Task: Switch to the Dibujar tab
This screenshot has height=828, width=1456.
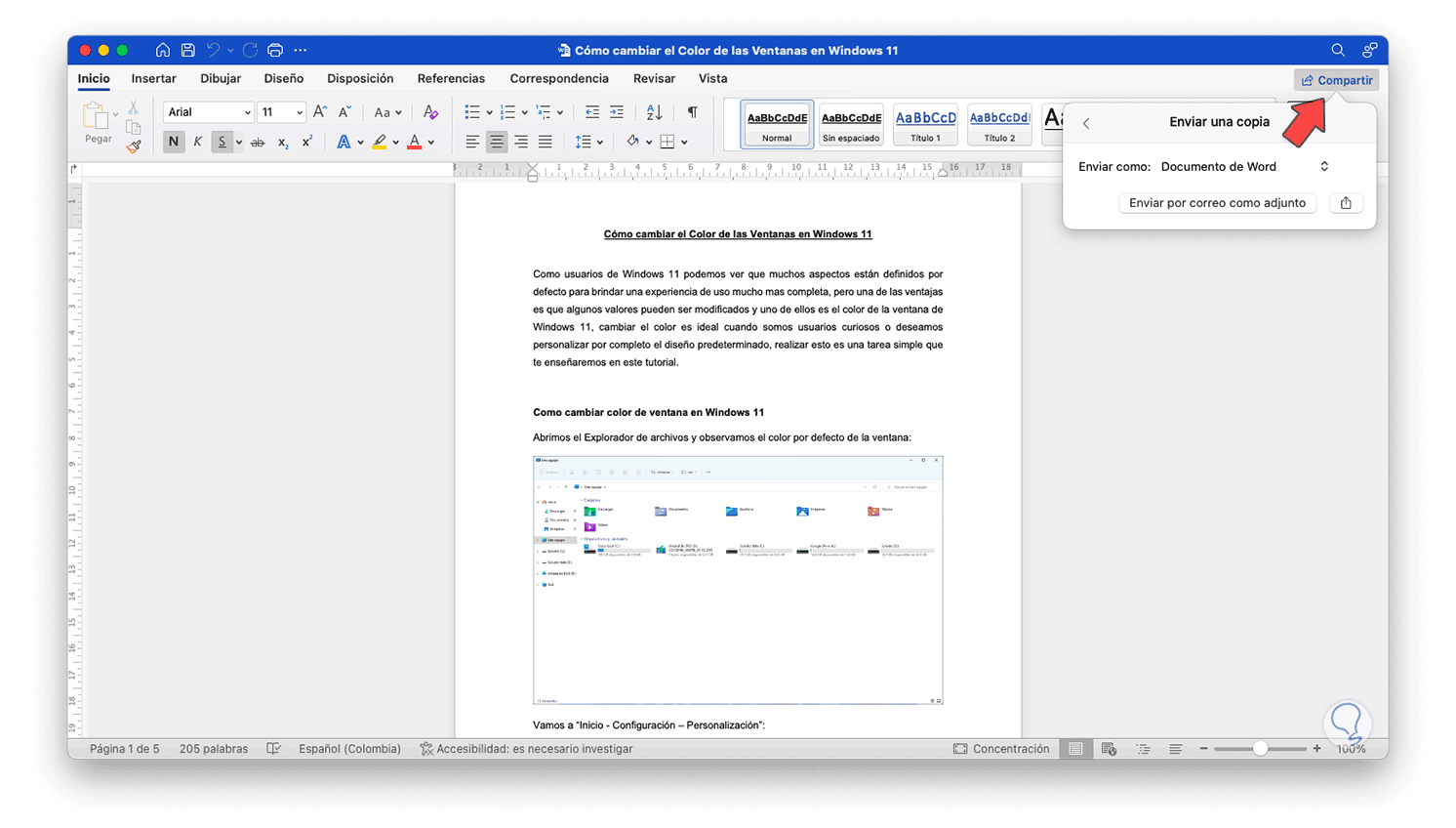Action: coord(221,79)
